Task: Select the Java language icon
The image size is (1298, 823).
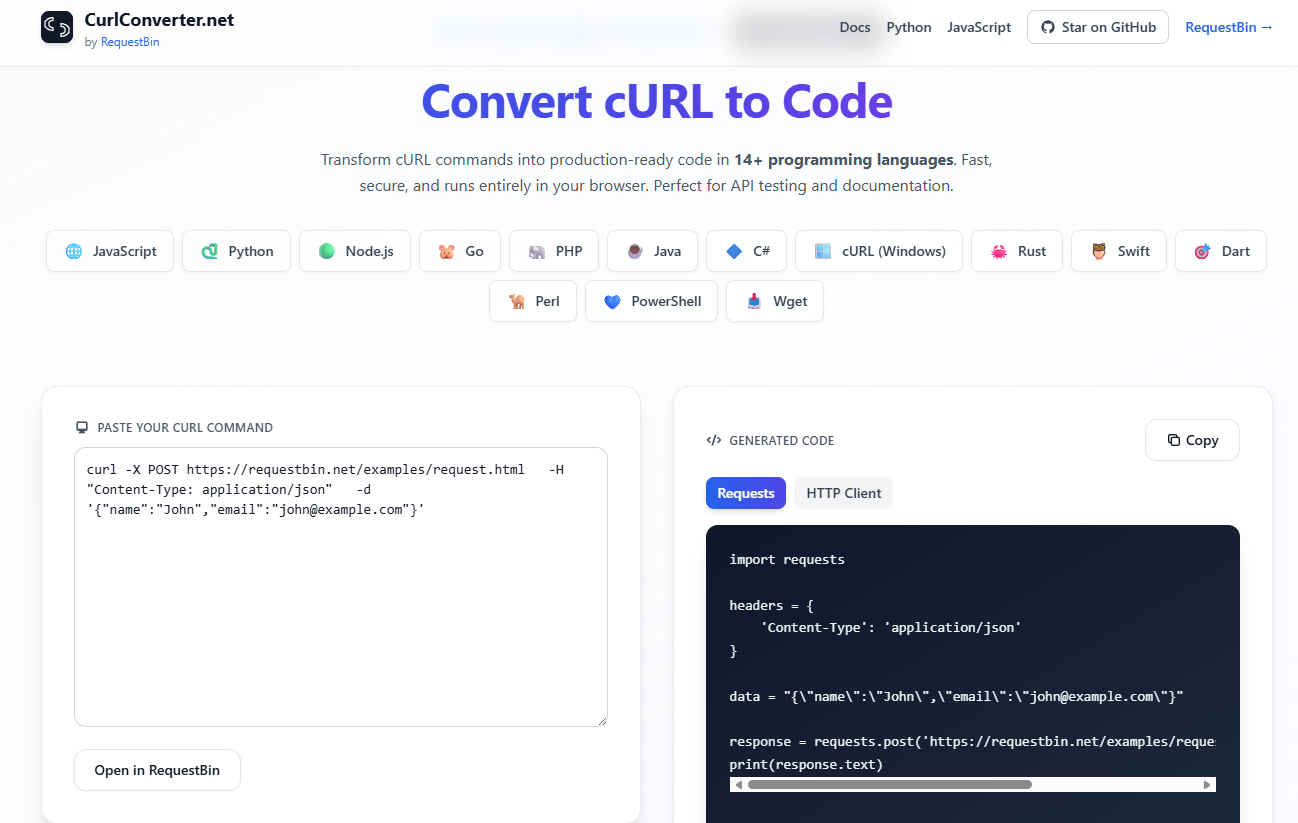Action: point(633,251)
